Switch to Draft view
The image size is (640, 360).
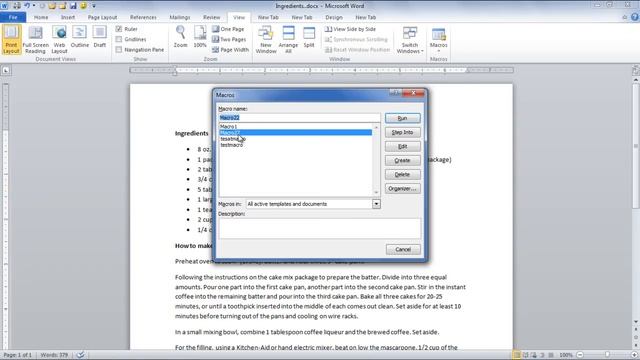click(x=100, y=37)
